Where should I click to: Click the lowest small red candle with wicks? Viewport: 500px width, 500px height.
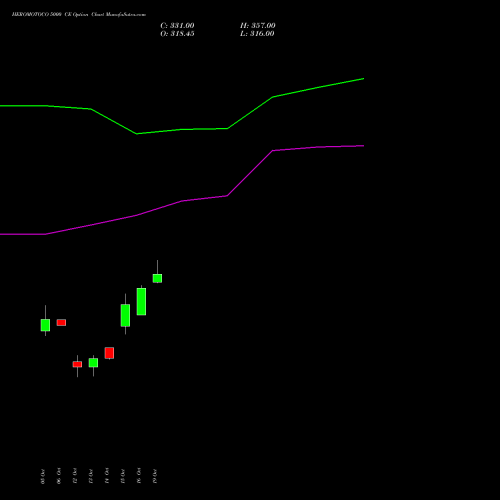77,364
